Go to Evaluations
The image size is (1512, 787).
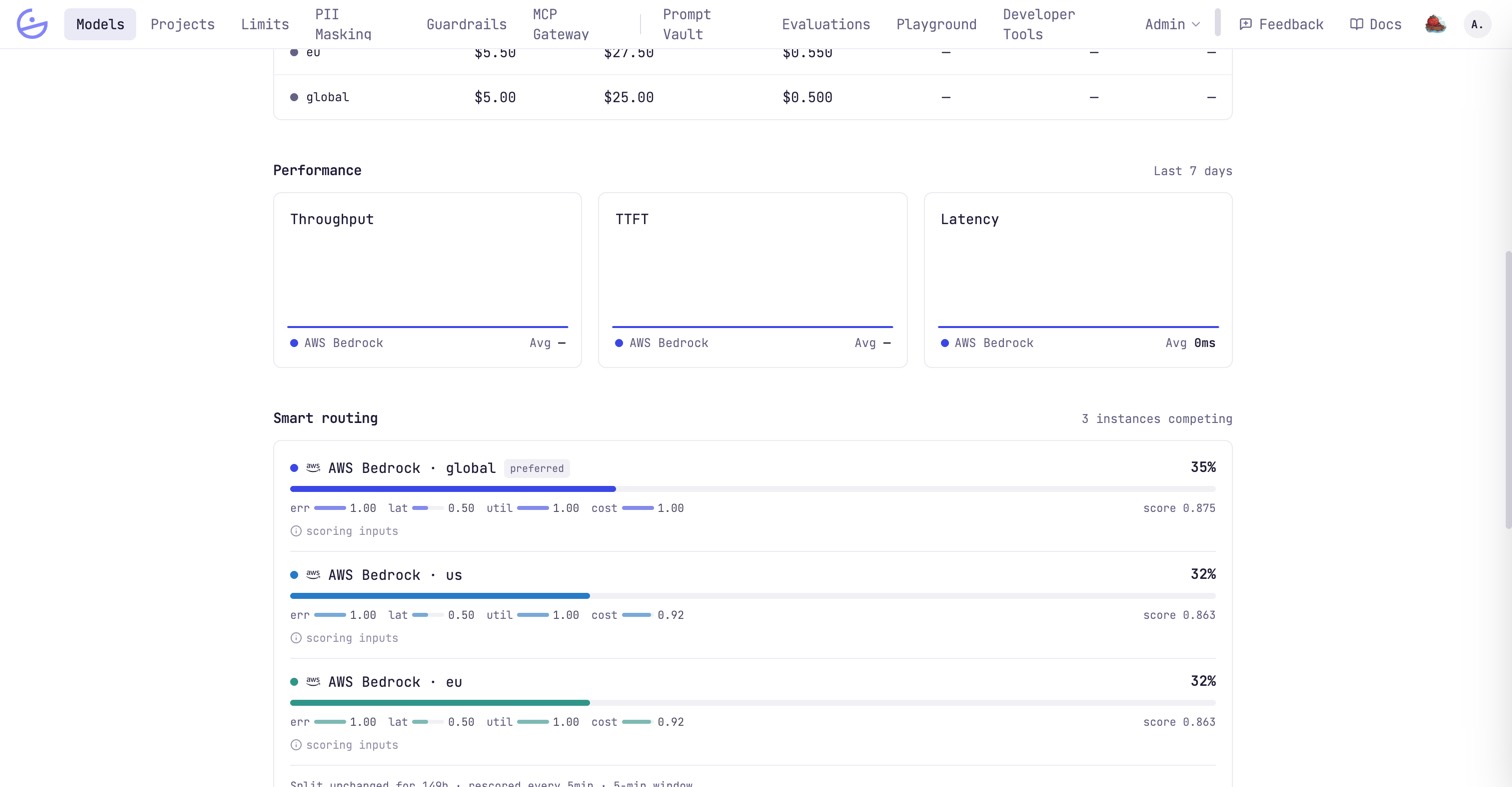tap(826, 24)
